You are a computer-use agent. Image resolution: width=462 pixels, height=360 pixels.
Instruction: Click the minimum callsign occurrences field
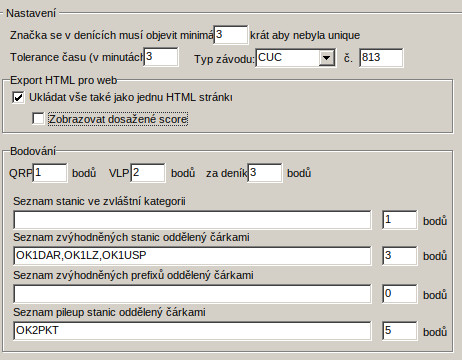231,35
